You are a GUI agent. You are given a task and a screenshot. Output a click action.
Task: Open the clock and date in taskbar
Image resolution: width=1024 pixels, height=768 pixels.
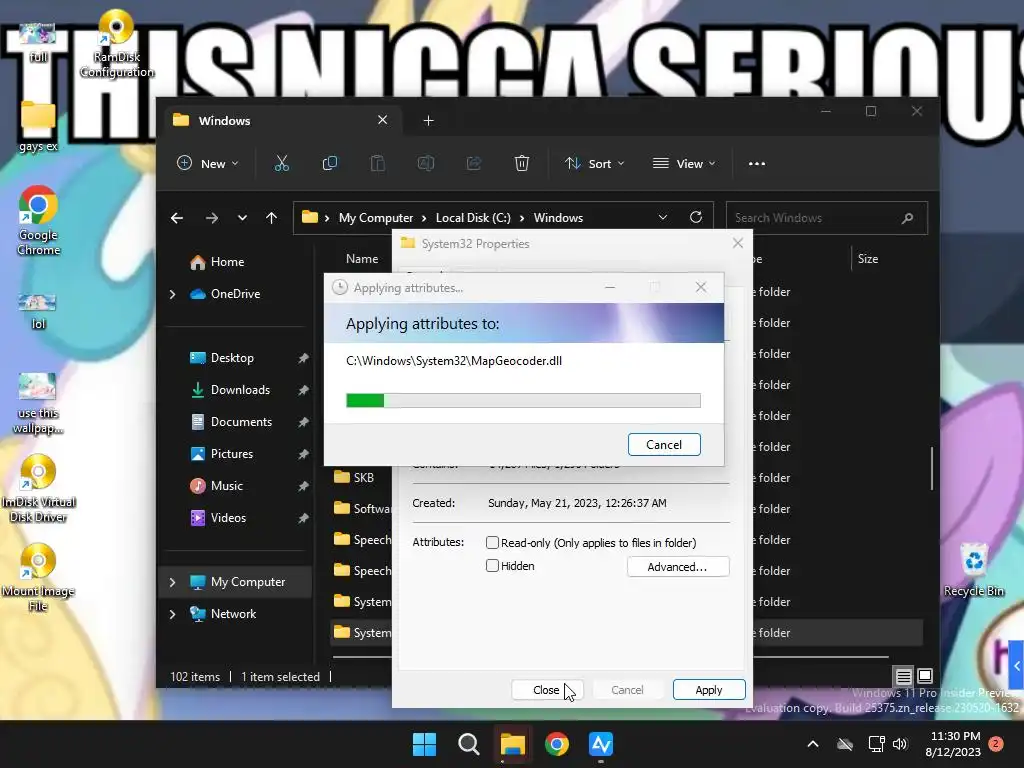(953, 744)
